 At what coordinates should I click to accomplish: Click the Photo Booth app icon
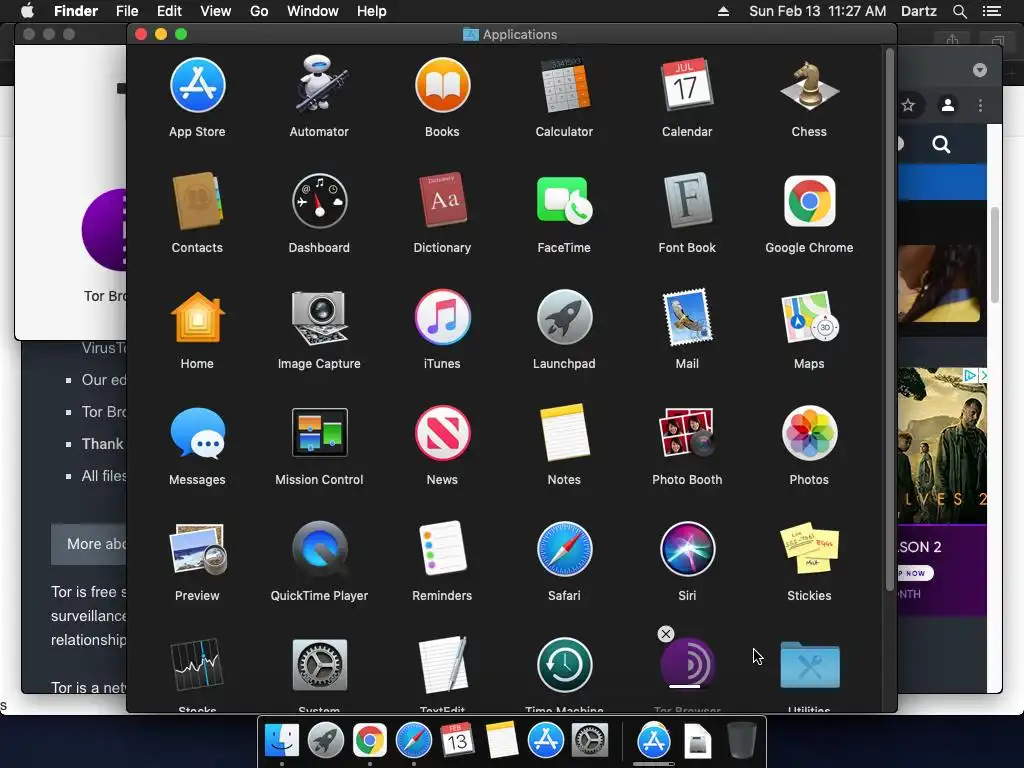point(687,432)
